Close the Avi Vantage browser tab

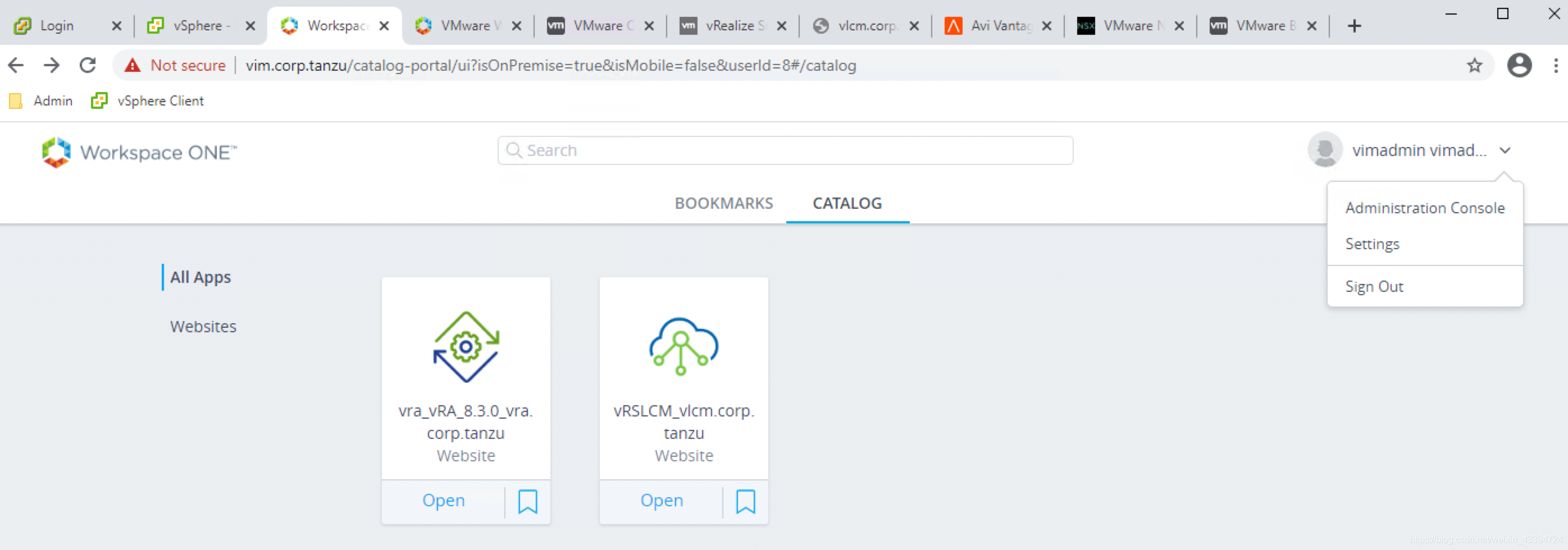[x=1046, y=26]
